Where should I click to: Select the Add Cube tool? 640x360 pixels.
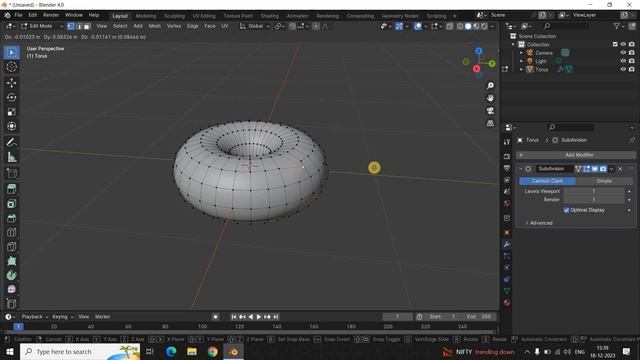click(x=11, y=173)
